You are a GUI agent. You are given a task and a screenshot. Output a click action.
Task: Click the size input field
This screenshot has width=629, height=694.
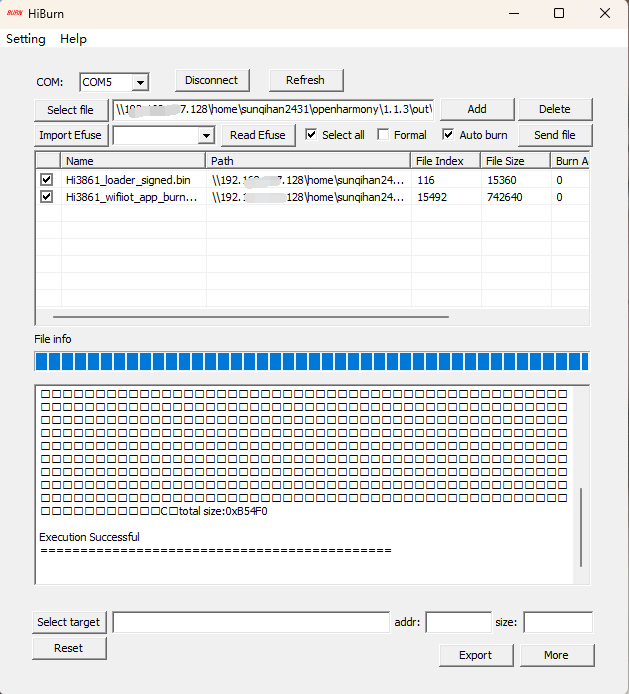[x=558, y=622]
